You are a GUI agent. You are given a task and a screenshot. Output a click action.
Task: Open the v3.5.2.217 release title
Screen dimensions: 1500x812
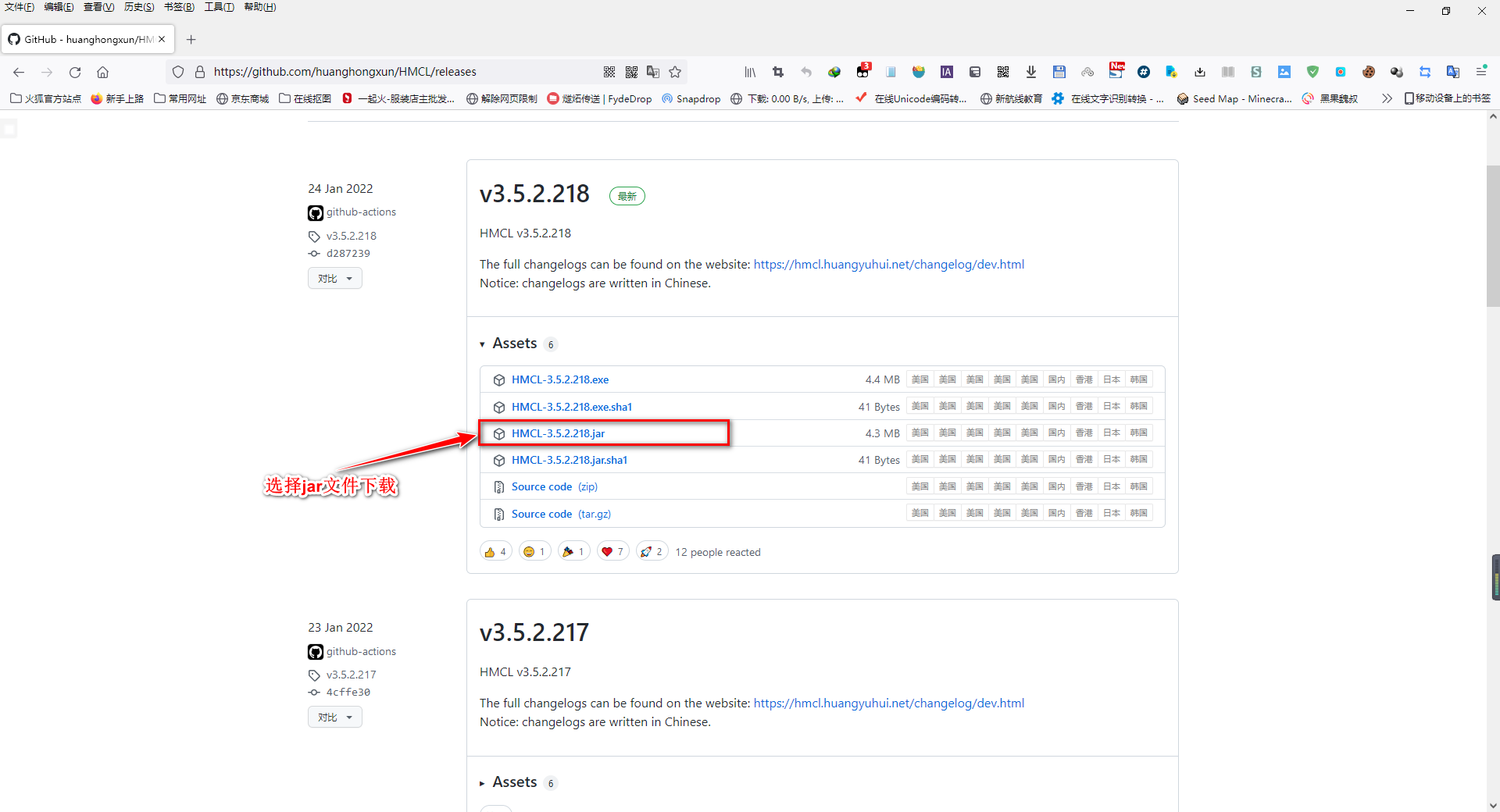pos(534,632)
